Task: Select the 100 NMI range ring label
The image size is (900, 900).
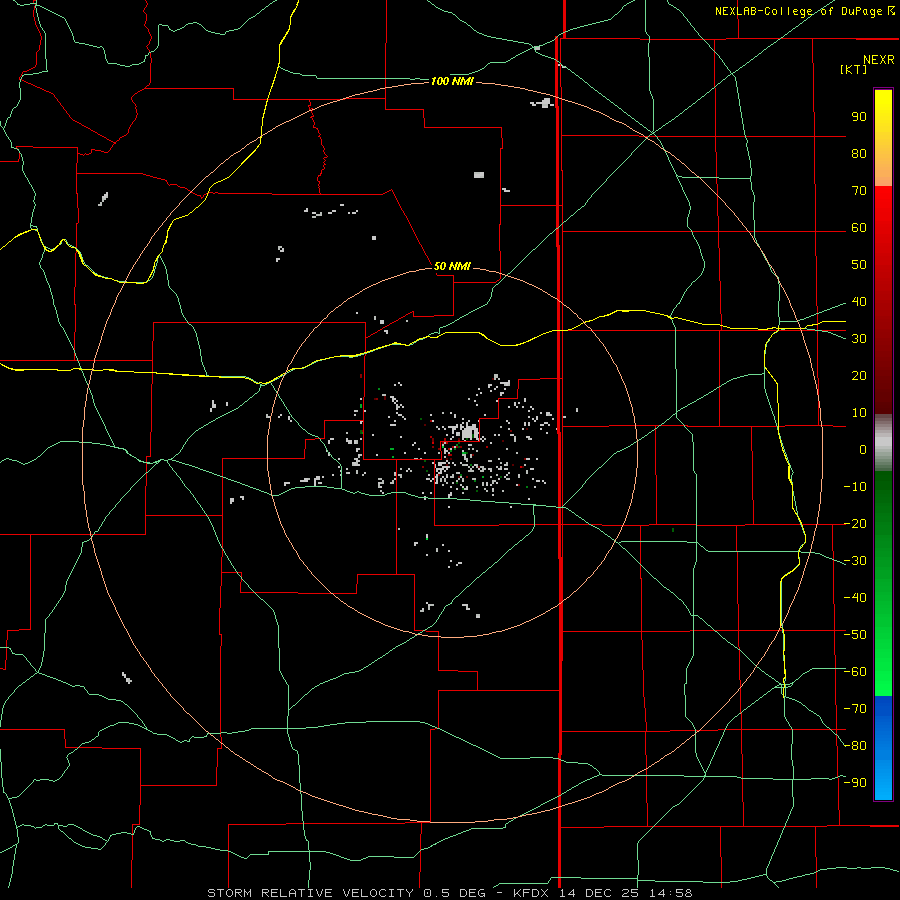Action: pos(452,82)
